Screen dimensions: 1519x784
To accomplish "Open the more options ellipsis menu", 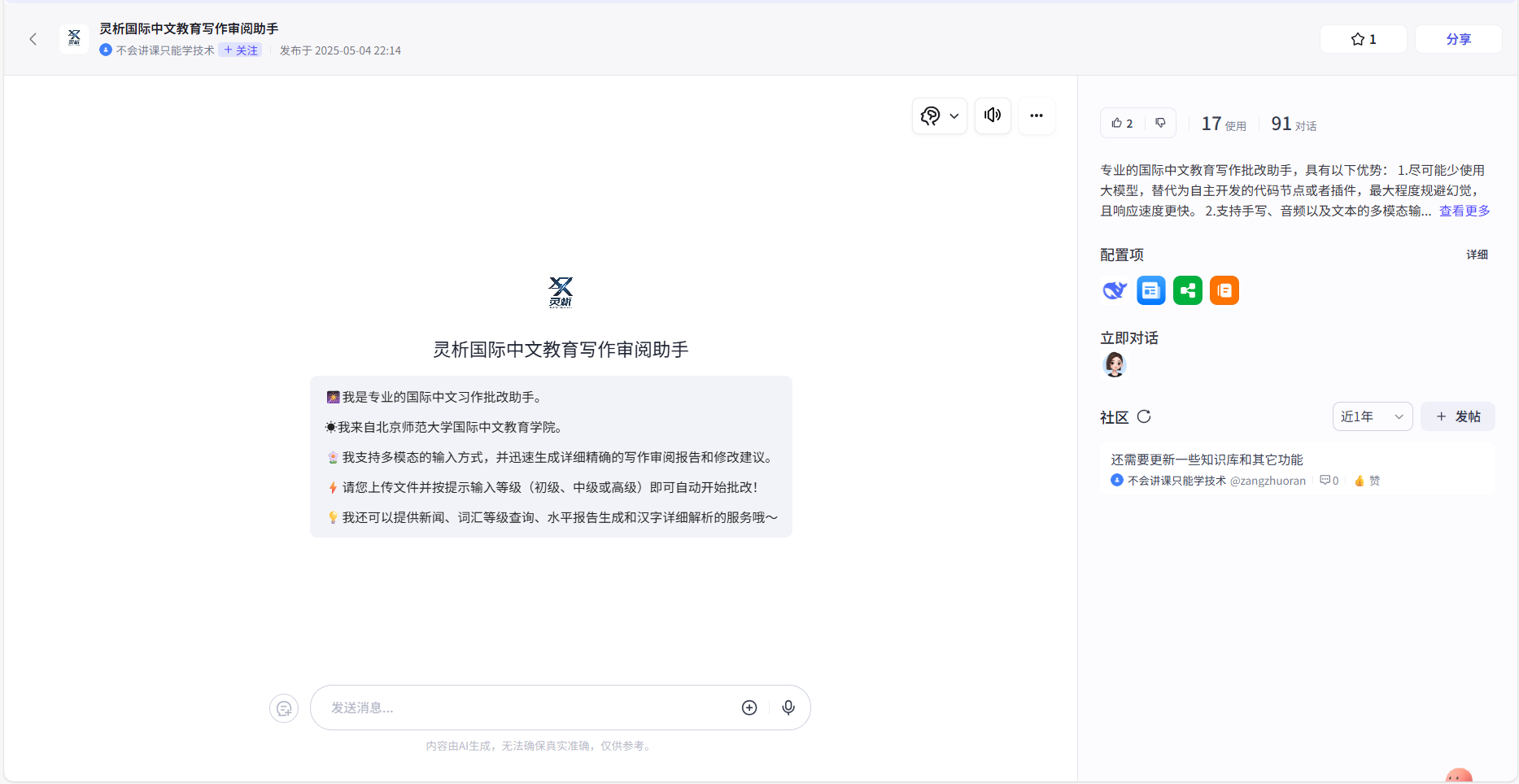I will pyautogui.click(x=1036, y=115).
